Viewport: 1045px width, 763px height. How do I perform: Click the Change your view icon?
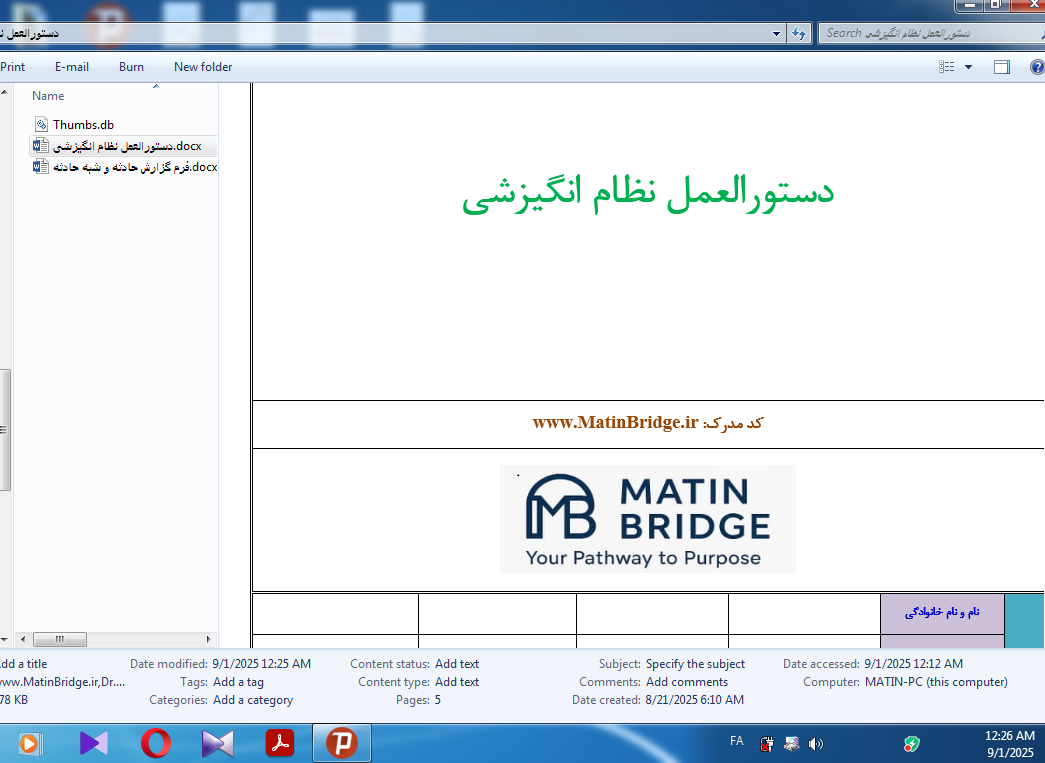click(x=947, y=67)
